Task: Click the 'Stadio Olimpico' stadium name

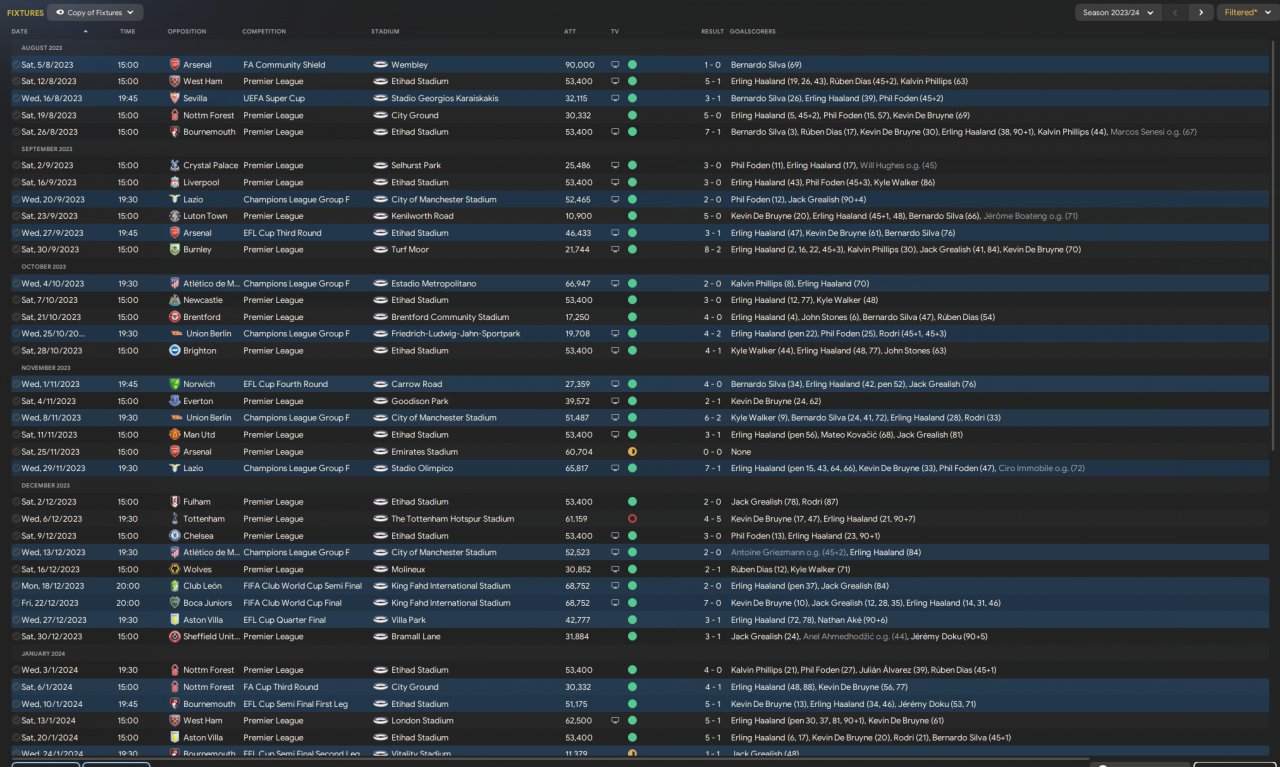Action: click(423, 468)
